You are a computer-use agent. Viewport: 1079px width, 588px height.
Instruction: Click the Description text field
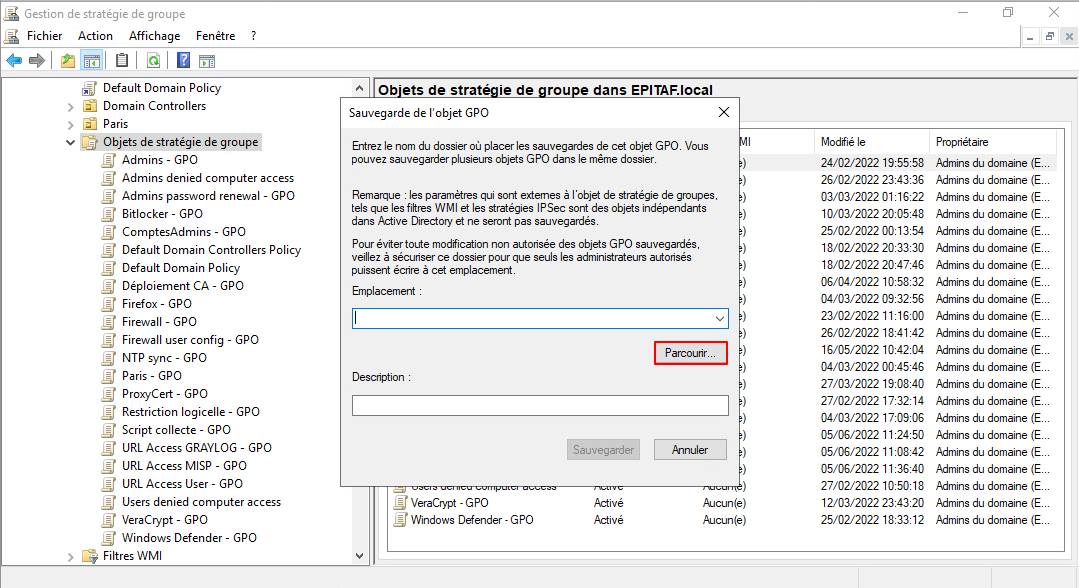pos(540,405)
